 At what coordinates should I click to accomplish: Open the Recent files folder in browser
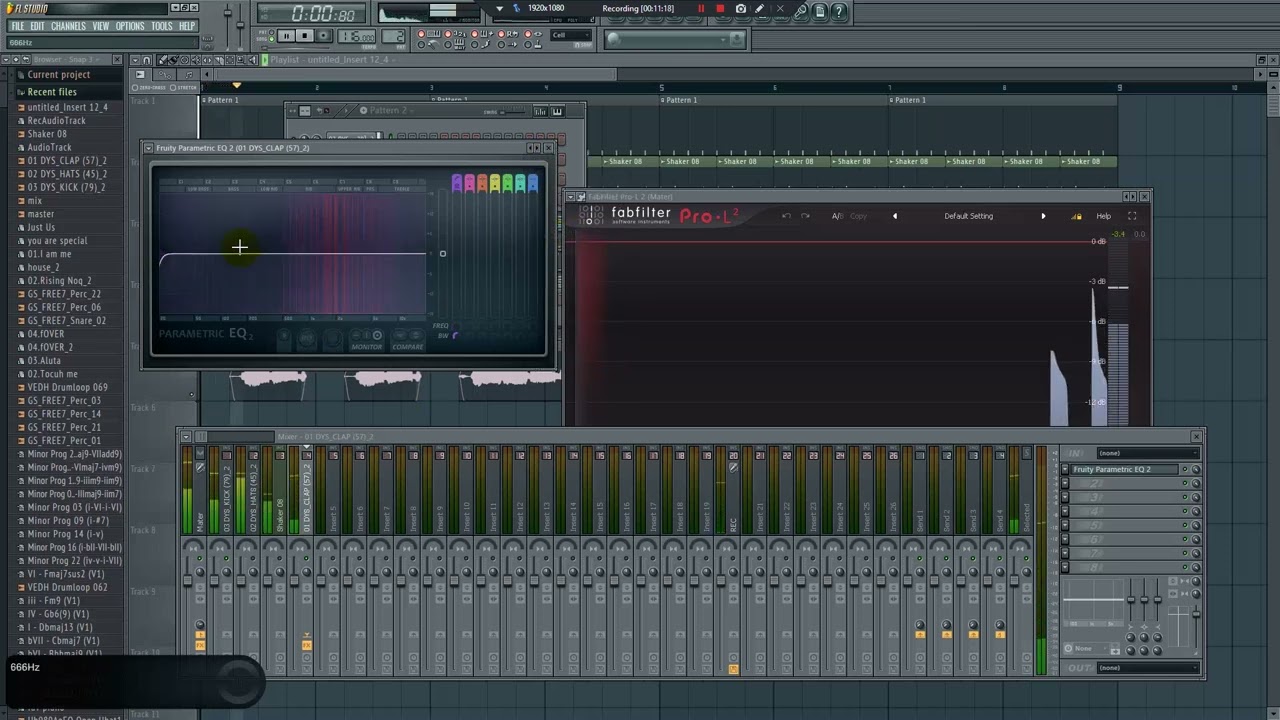[52, 92]
